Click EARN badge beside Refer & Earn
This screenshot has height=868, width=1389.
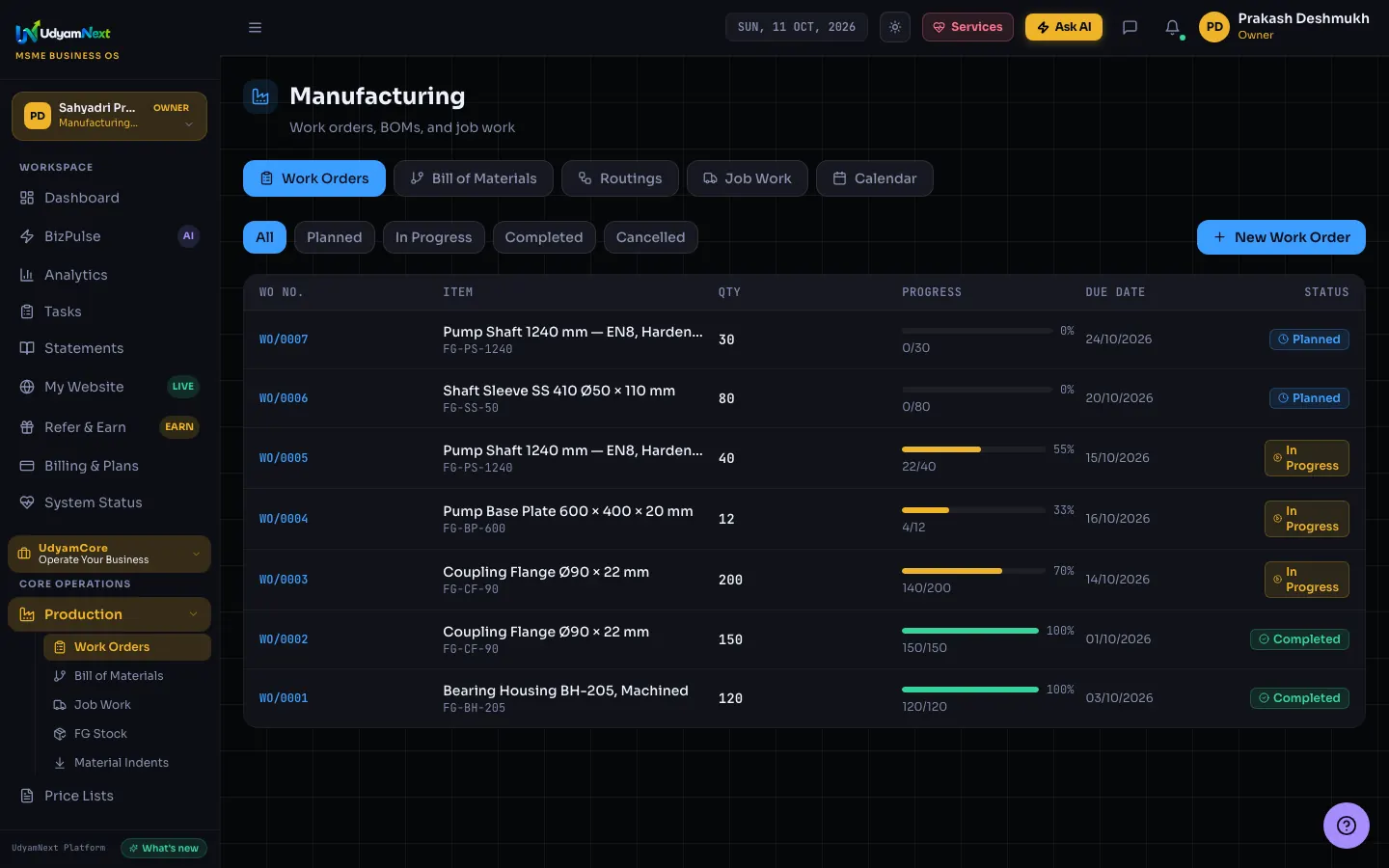click(x=179, y=427)
